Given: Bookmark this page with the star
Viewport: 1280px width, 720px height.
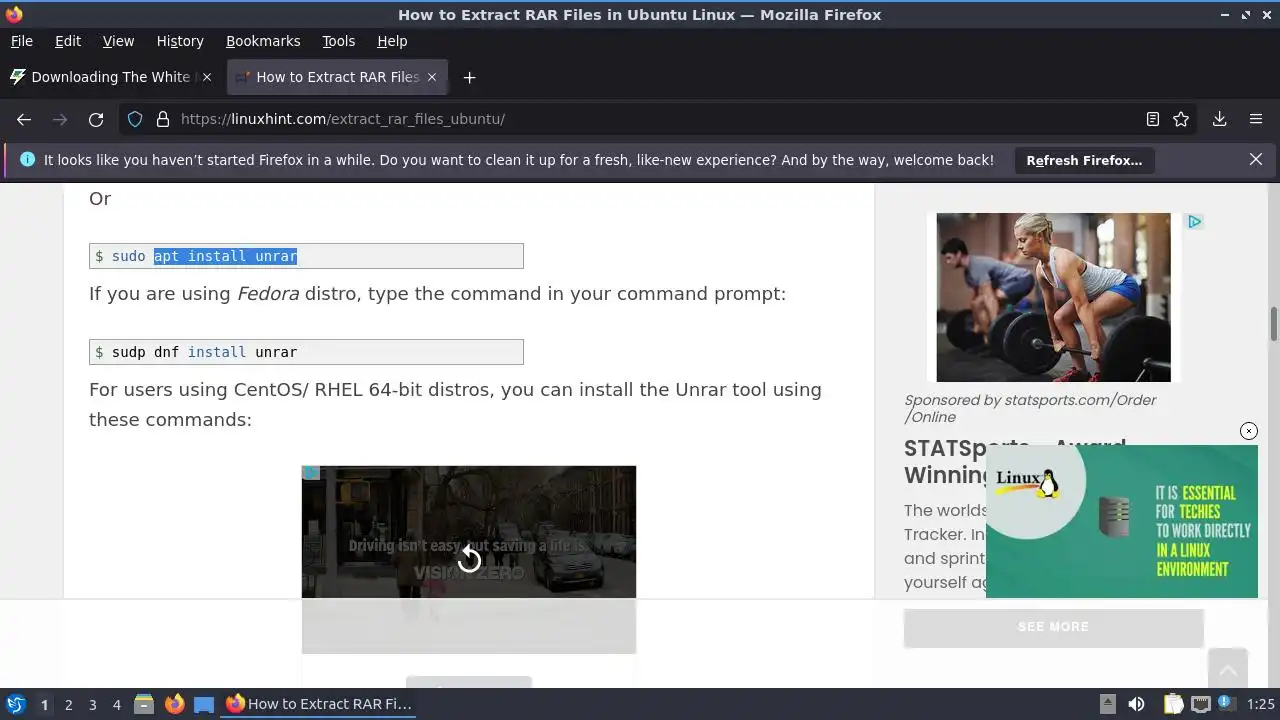Looking at the screenshot, I should tap(1181, 119).
